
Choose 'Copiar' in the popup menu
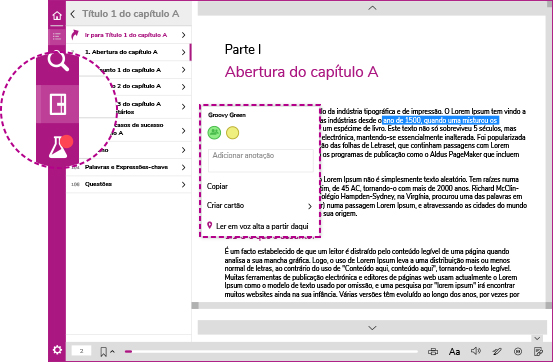[217, 186]
